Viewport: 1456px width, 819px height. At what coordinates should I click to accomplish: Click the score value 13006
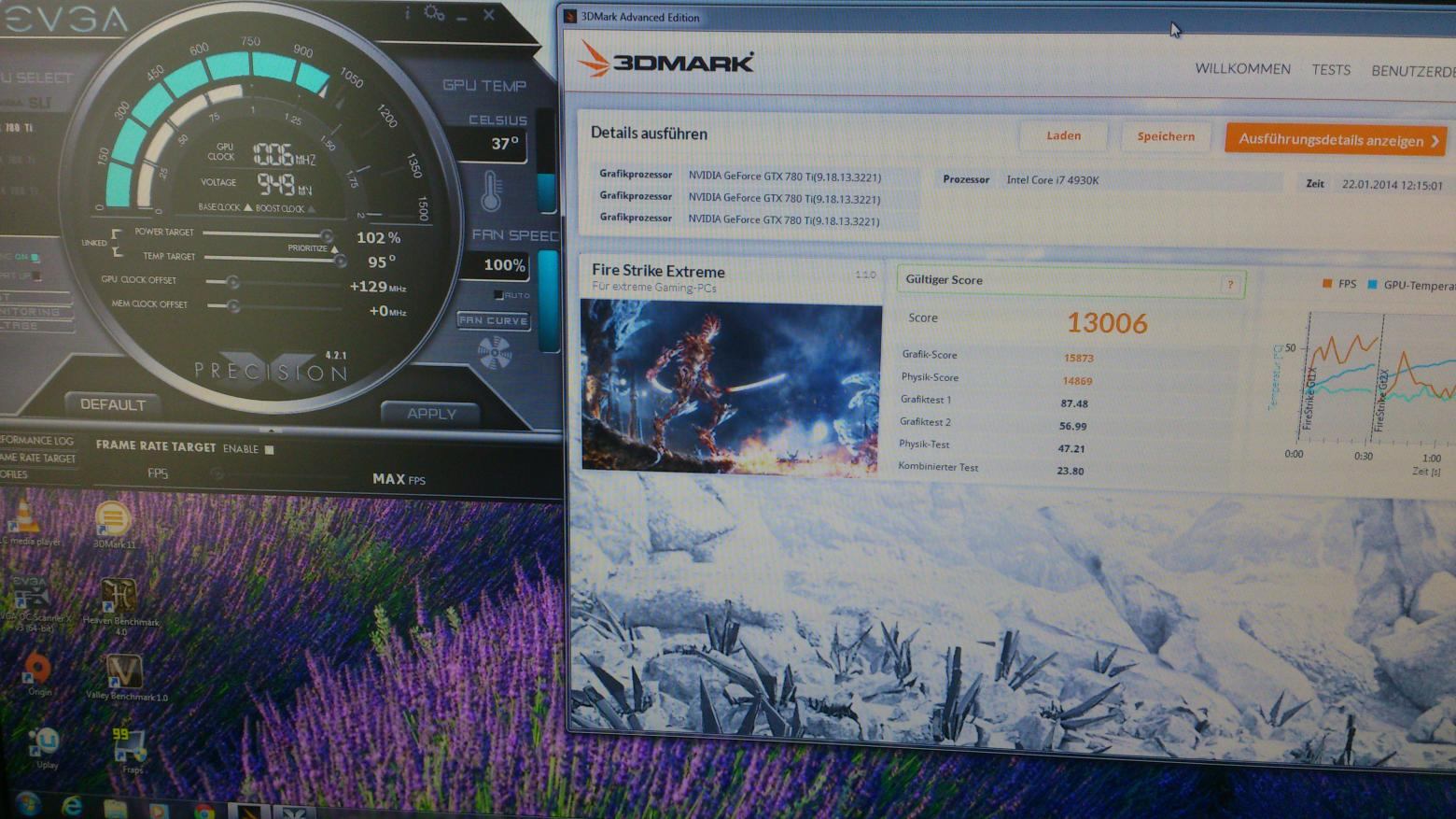click(x=1107, y=323)
